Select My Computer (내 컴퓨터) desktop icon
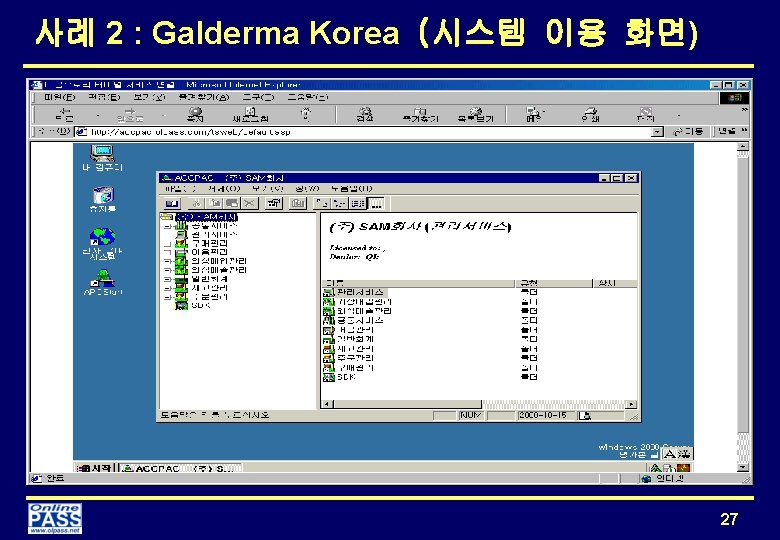 [x=102, y=158]
